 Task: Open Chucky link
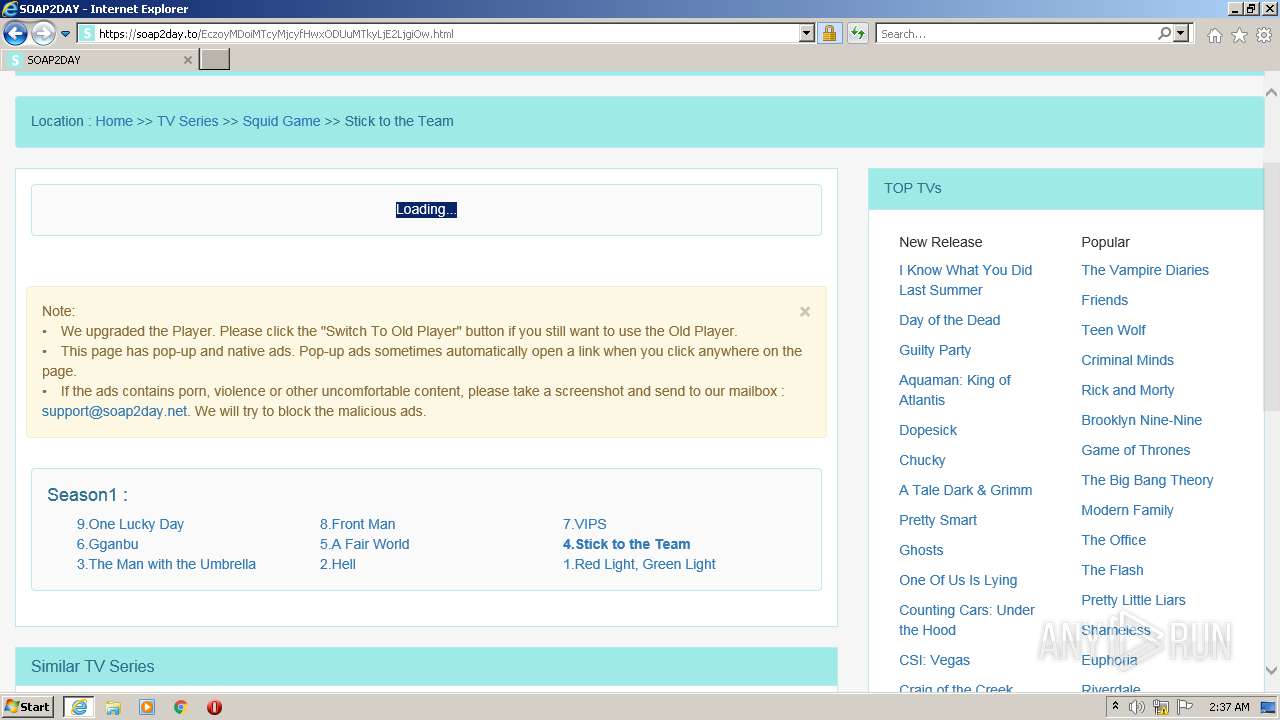[x=922, y=460]
